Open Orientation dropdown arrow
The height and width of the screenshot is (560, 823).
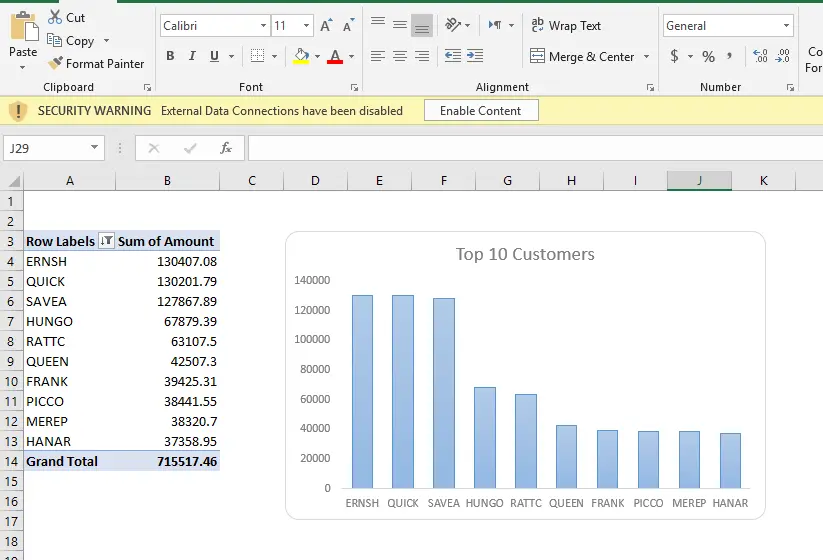pos(468,25)
